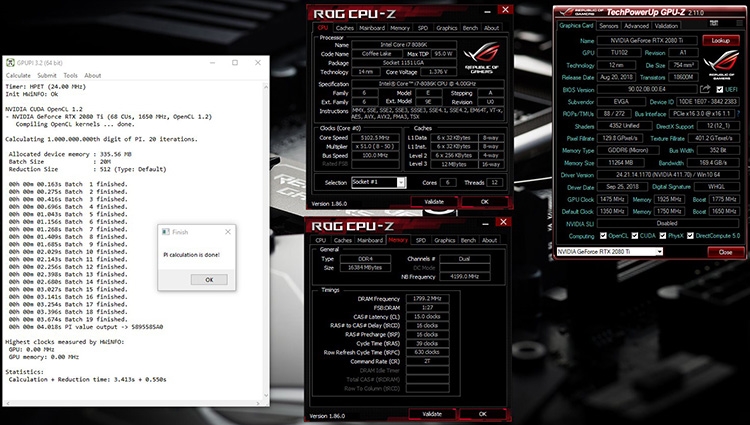Click the BIOS share/export arrow icon

point(705,89)
